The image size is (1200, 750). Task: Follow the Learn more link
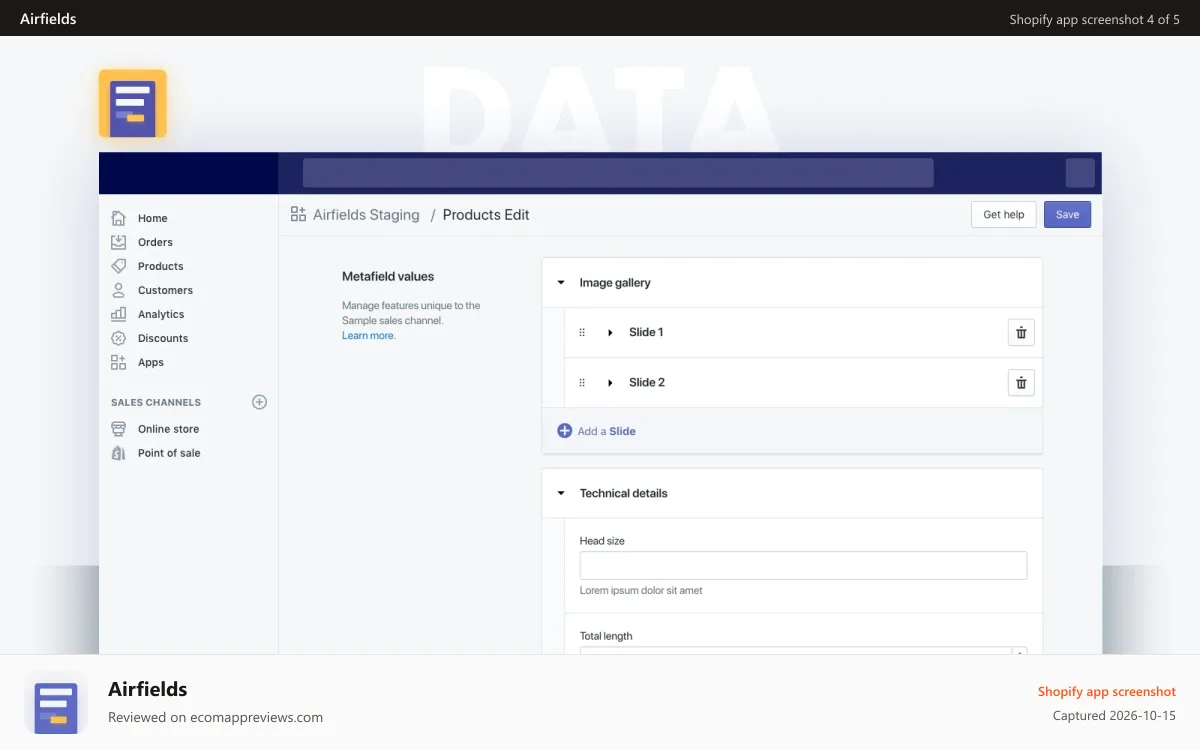click(x=369, y=335)
